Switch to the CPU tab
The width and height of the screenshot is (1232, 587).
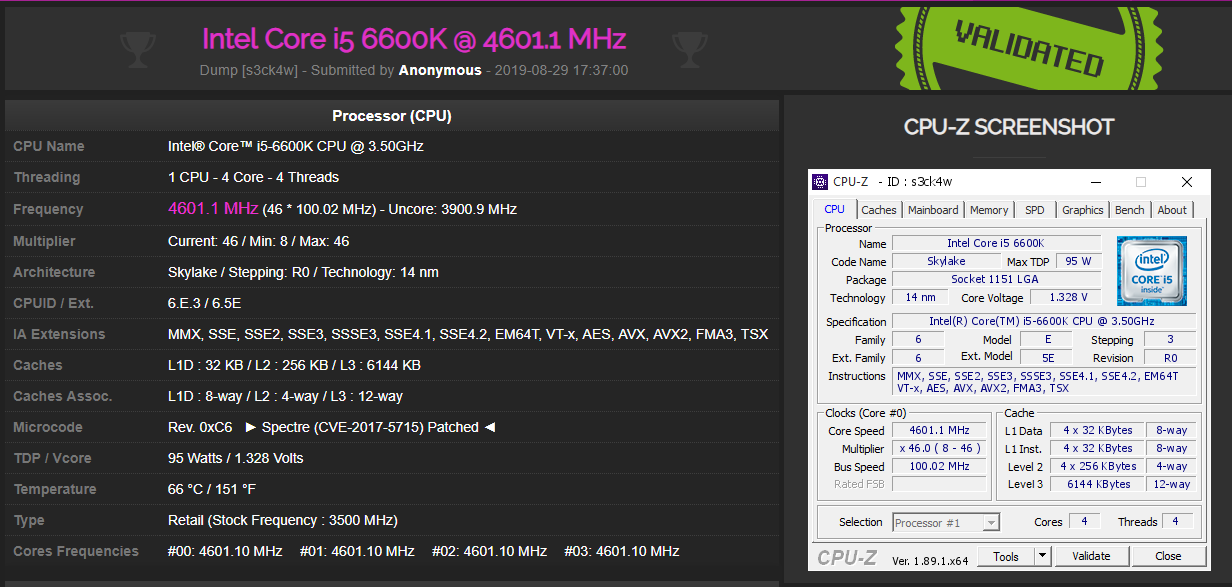(834, 209)
